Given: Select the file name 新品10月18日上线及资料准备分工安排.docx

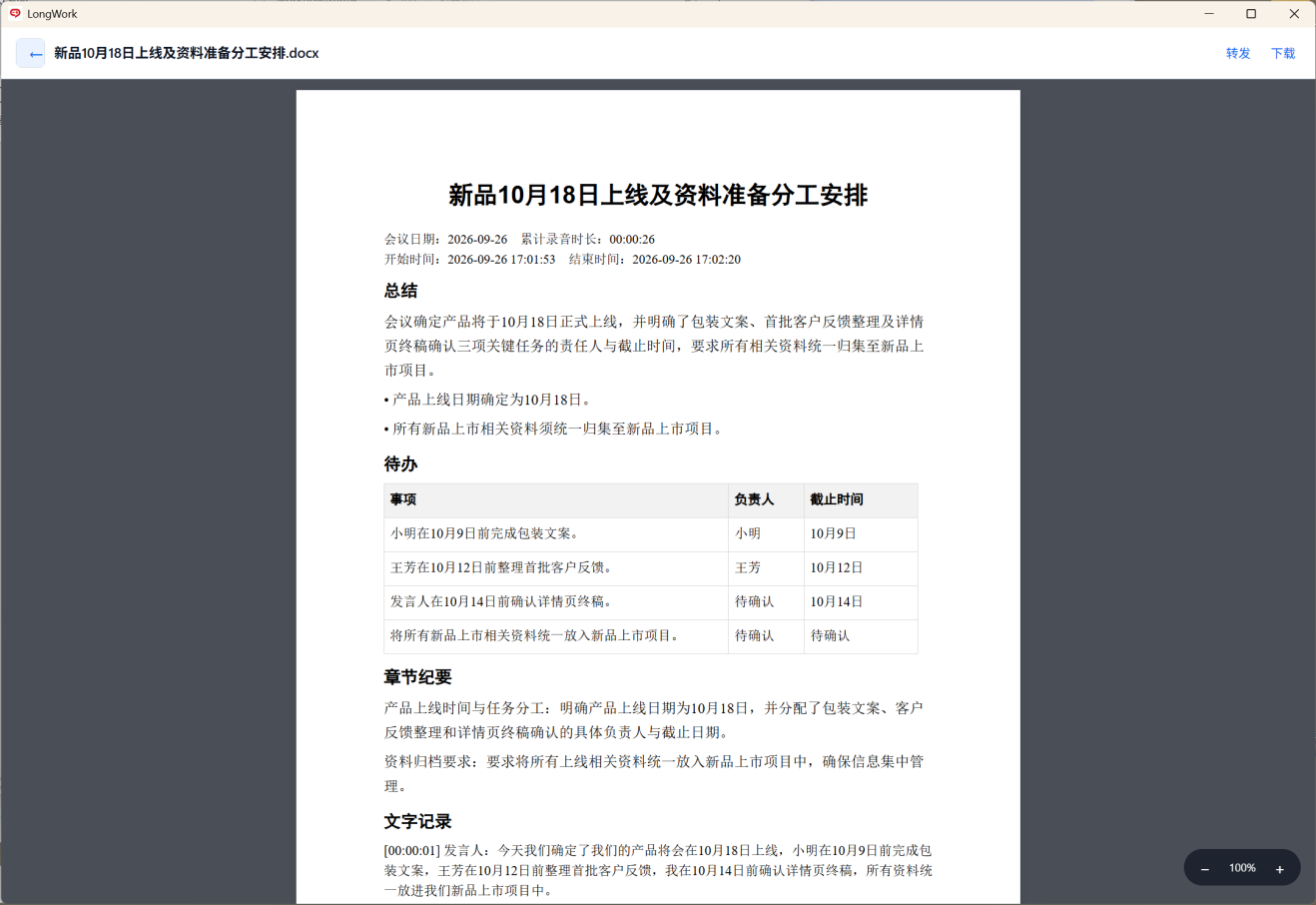Looking at the screenshot, I should point(187,53).
